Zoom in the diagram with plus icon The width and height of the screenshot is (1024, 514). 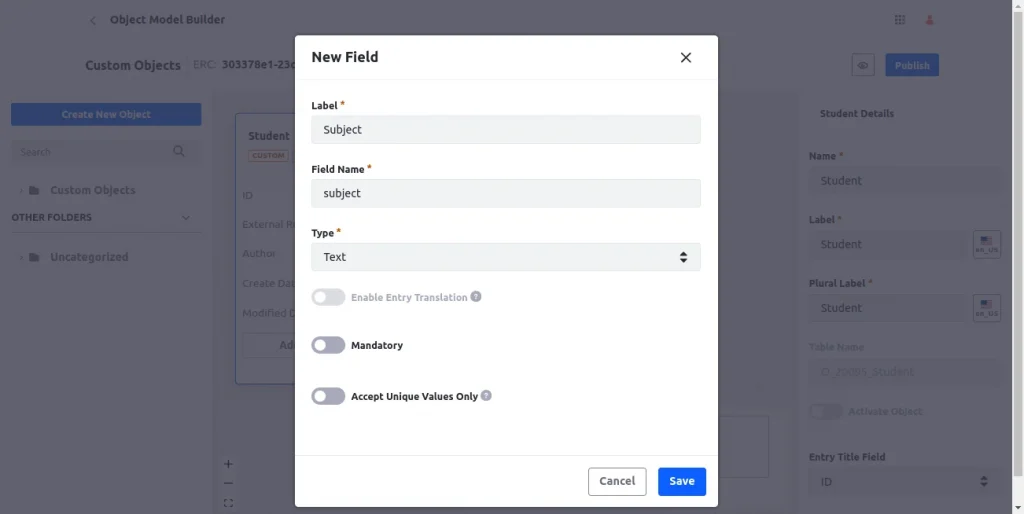pos(228,464)
